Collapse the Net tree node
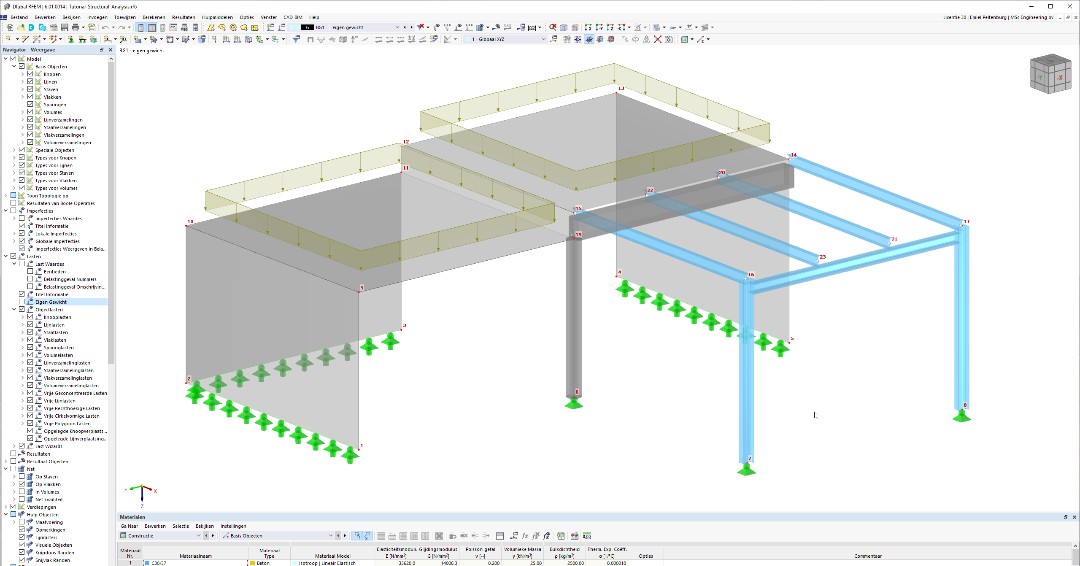The image size is (1080, 566). [6, 469]
